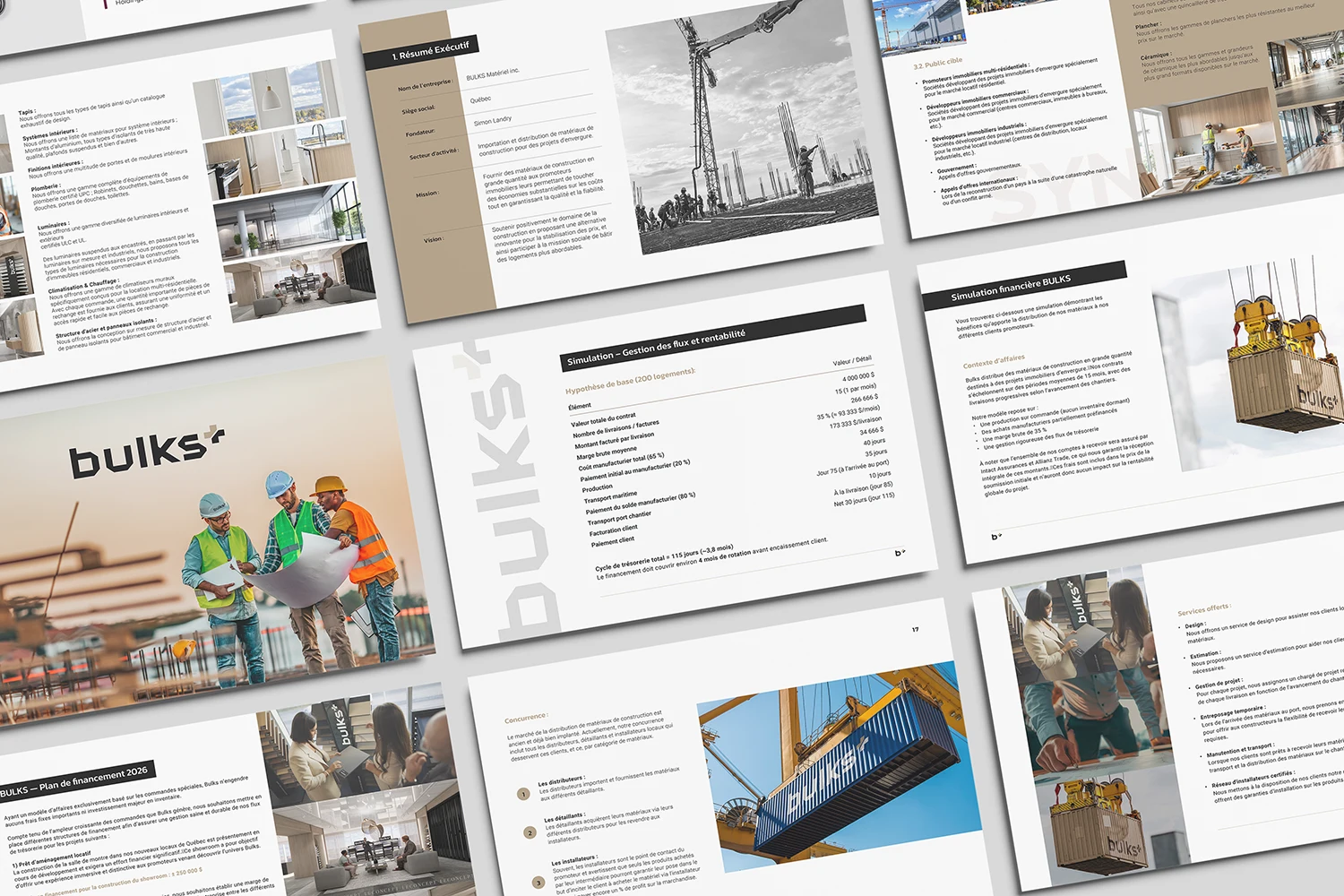Click "Développeurs immobiliers industriels :" bullet

tap(978, 133)
